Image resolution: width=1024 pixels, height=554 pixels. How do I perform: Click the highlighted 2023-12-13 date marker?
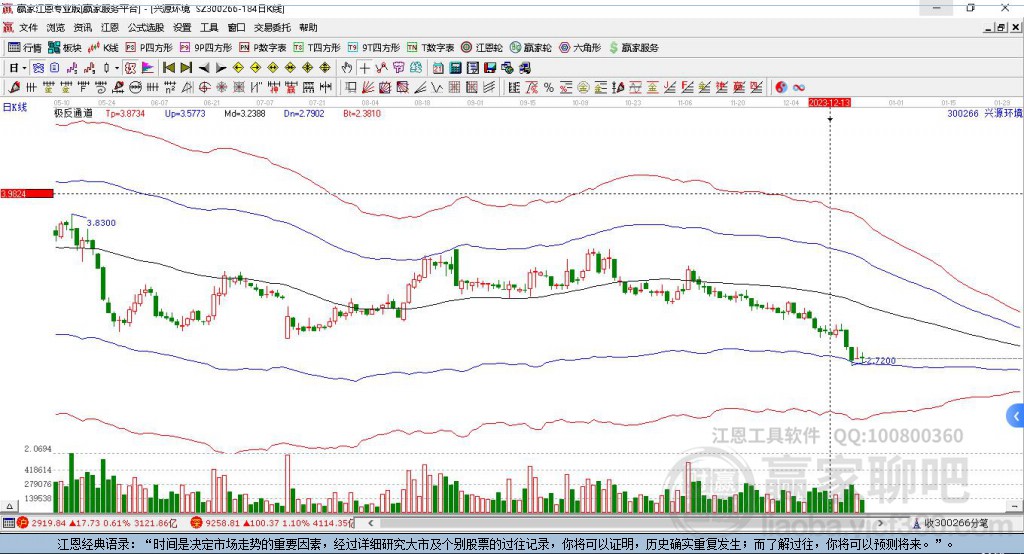point(829,103)
